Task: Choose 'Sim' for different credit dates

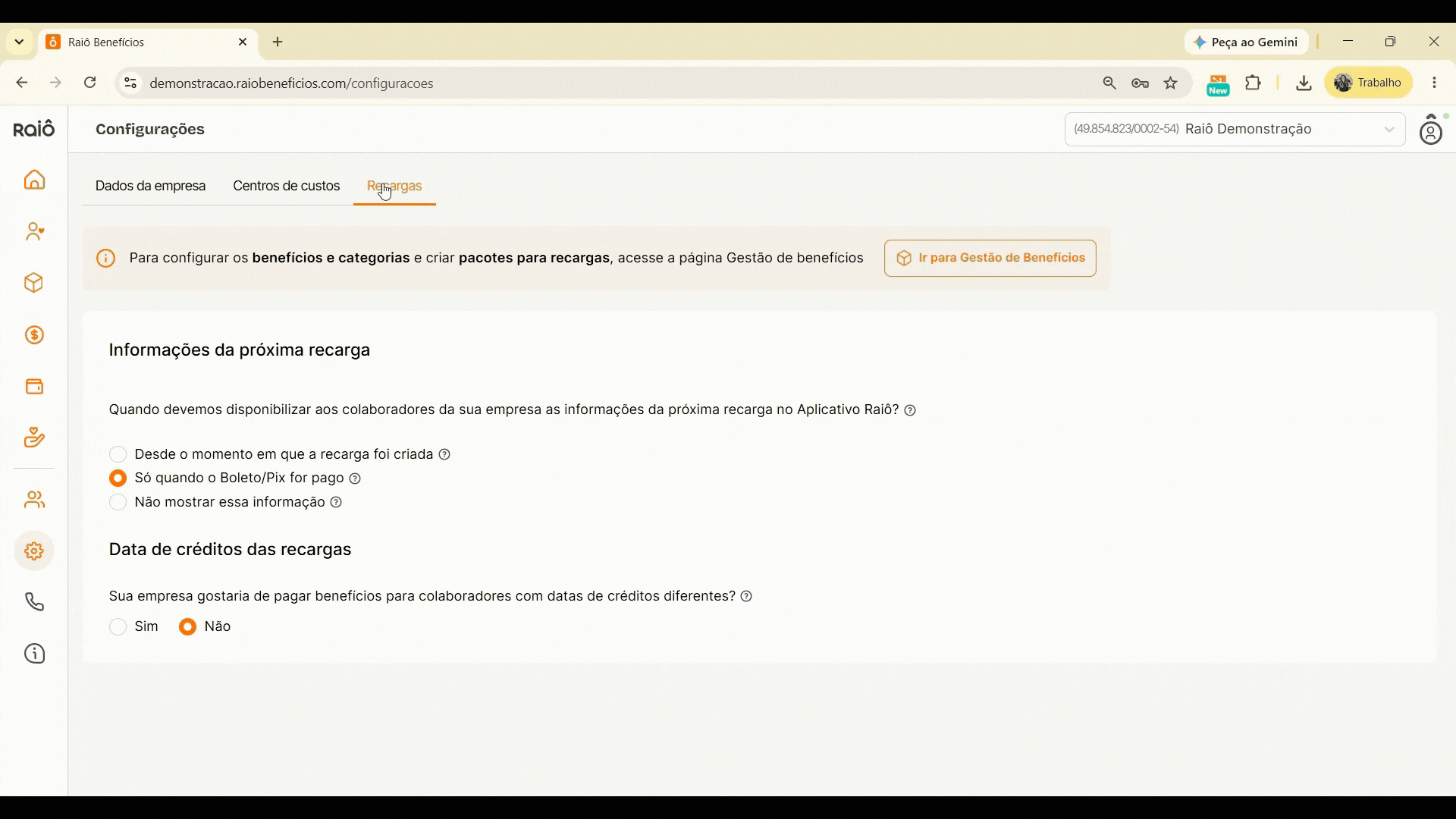Action: pyautogui.click(x=118, y=626)
